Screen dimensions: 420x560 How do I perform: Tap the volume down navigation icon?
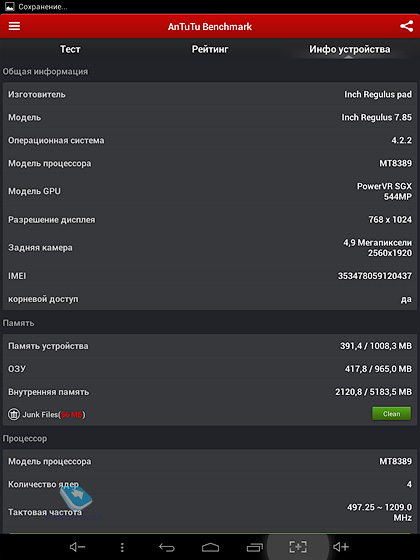point(77,547)
